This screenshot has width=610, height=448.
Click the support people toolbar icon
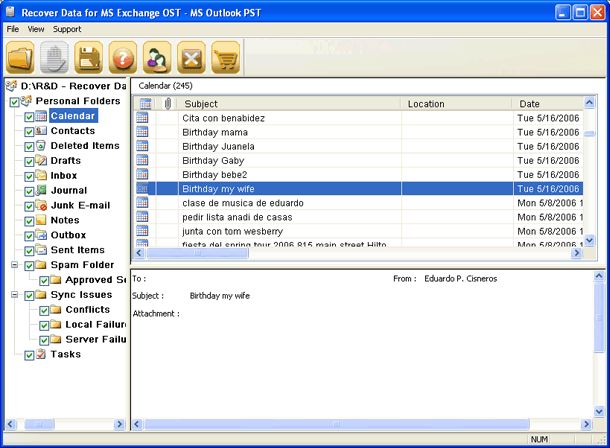pyautogui.click(x=157, y=58)
